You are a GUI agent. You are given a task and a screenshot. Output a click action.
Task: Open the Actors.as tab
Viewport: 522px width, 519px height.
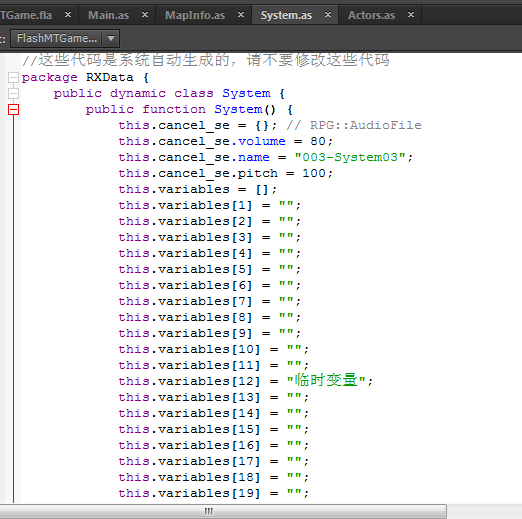371,15
